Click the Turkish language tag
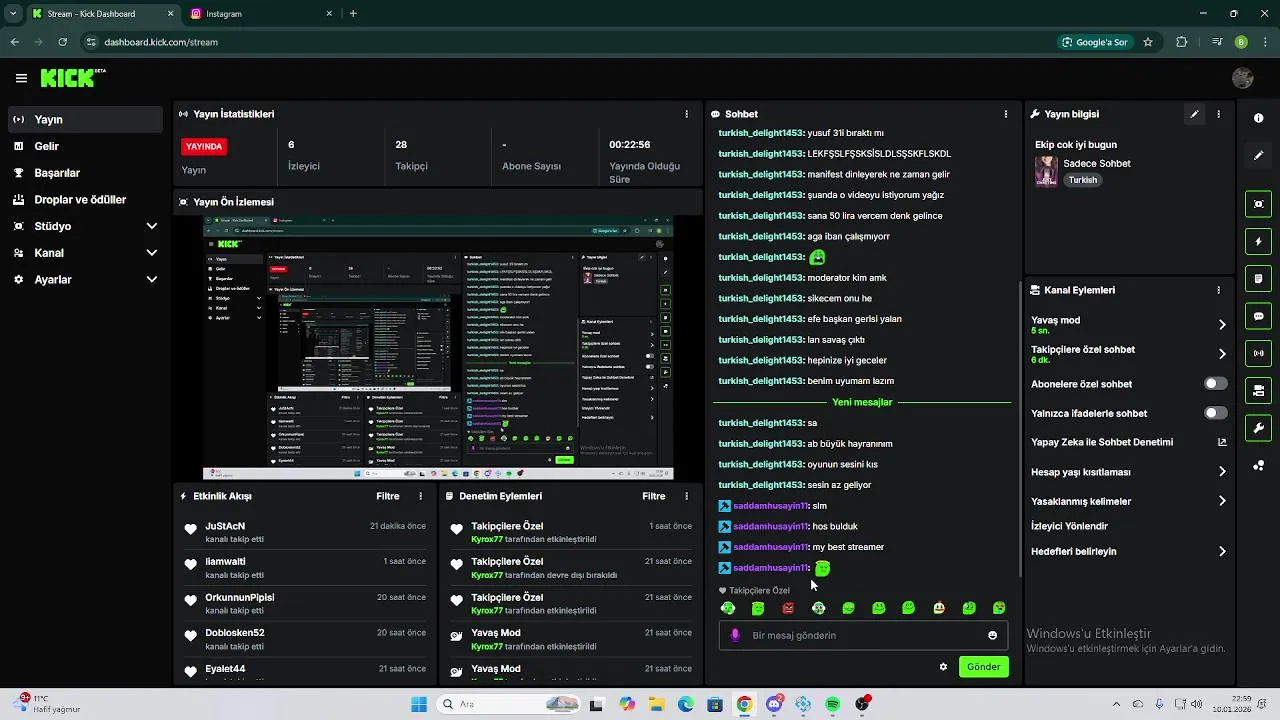Image resolution: width=1280 pixels, height=720 pixels. [1082, 180]
